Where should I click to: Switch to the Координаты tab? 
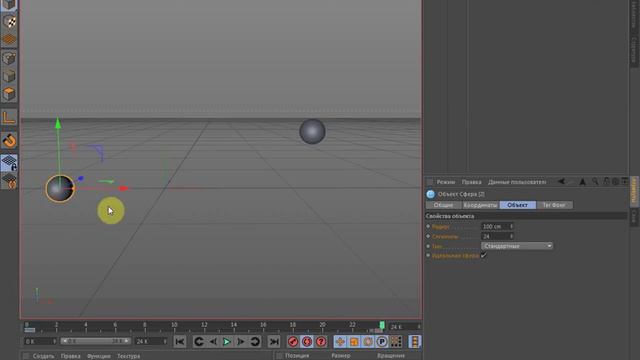(480, 205)
